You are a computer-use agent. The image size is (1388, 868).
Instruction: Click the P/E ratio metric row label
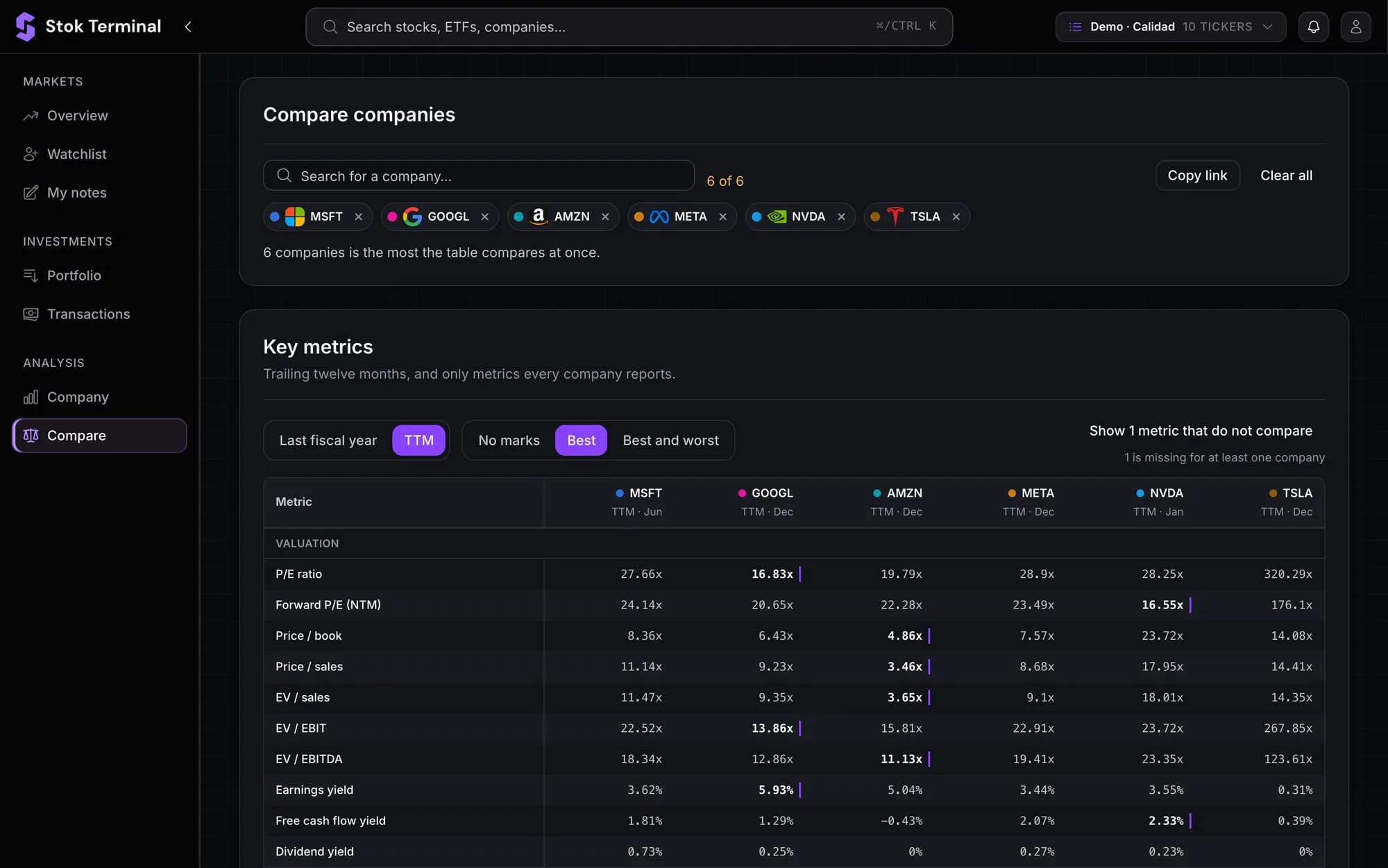click(299, 575)
